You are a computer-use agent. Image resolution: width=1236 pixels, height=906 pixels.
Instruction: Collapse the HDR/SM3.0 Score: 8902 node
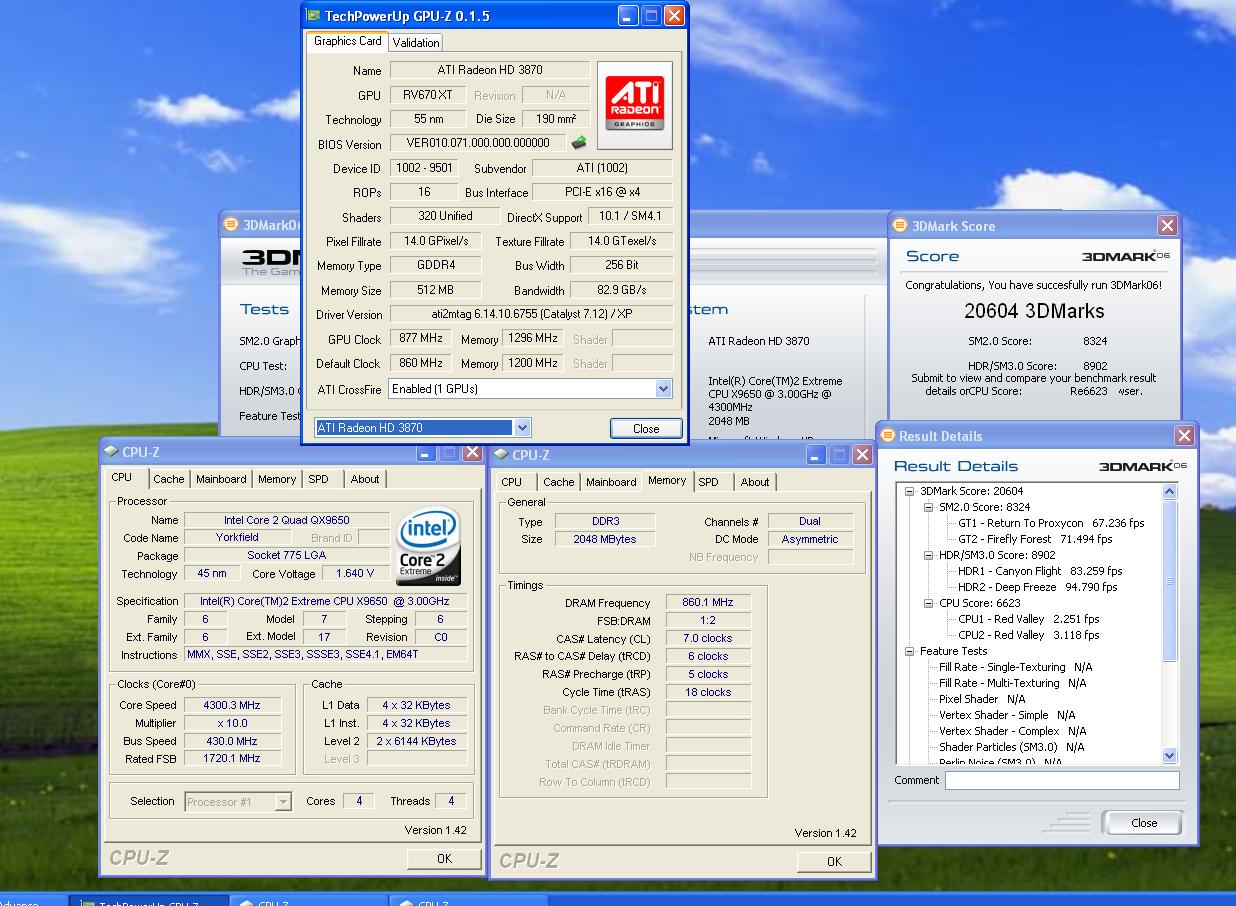(929, 555)
